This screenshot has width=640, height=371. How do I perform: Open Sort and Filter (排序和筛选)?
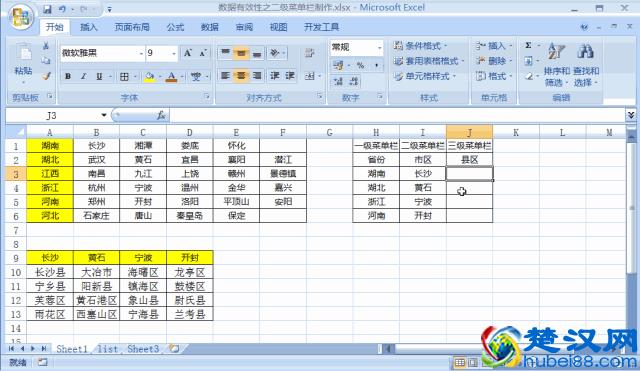click(557, 64)
